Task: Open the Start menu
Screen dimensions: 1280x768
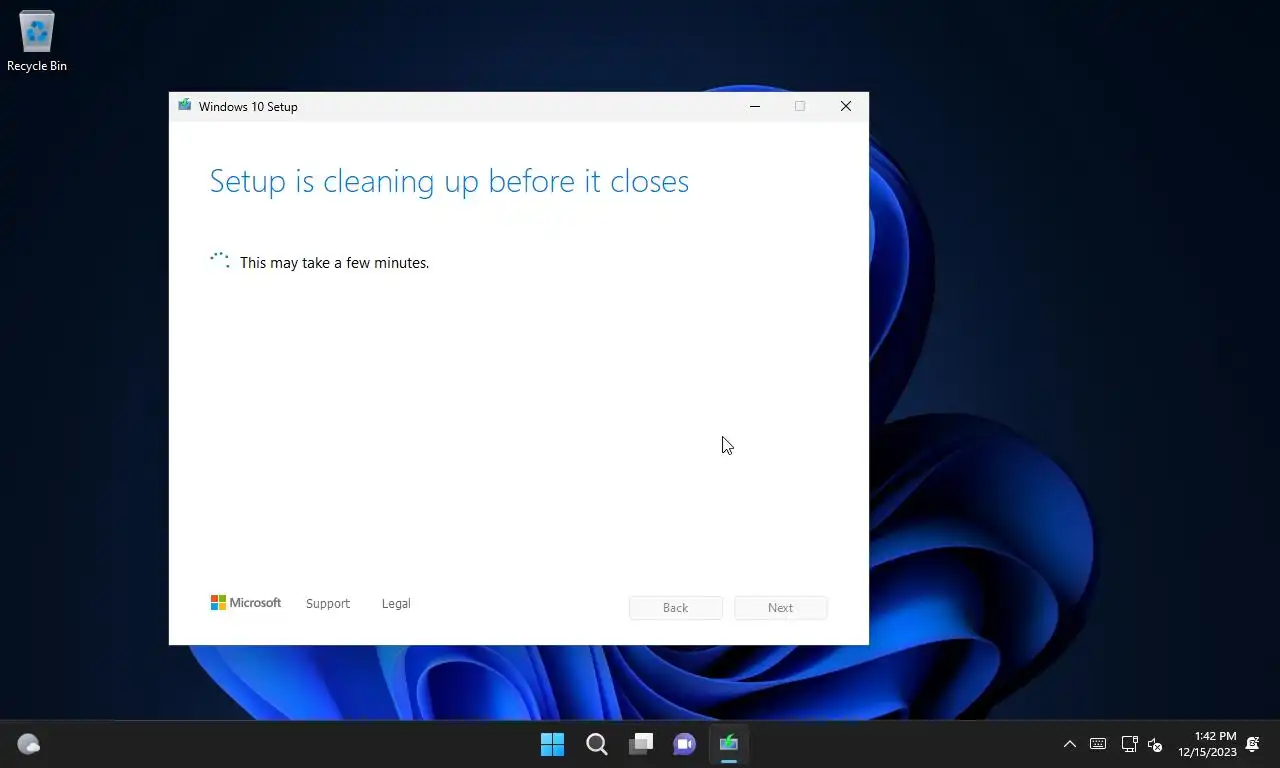Action: point(552,744)
